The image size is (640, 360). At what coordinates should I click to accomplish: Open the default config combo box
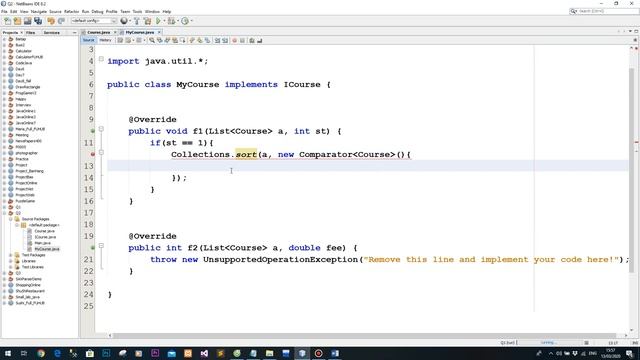94,21
